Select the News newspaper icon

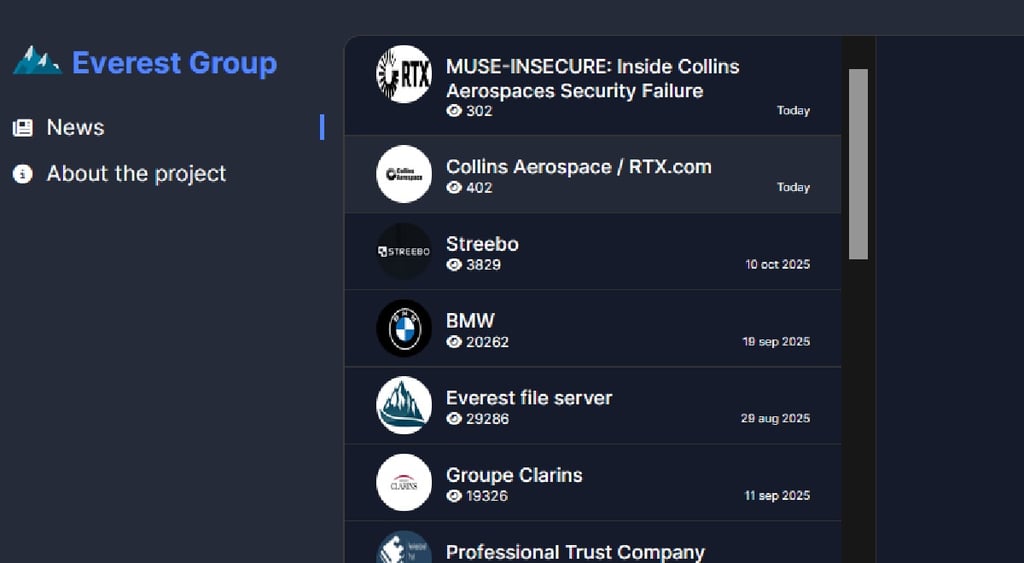[23, 127]
